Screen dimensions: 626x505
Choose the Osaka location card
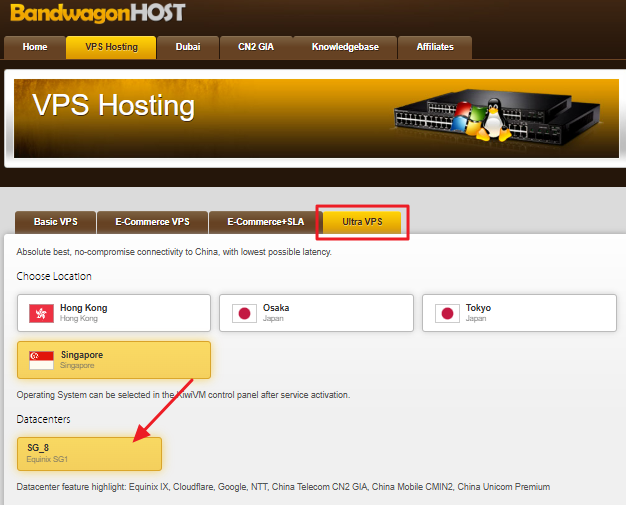point(316,313)
